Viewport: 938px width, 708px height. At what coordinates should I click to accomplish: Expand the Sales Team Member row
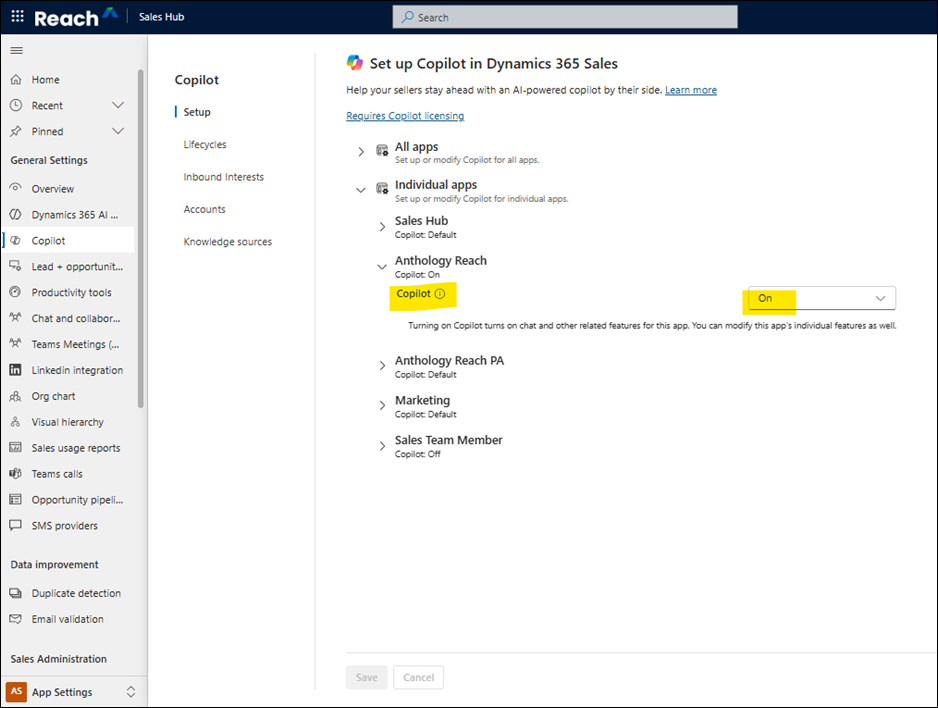[x=382, y=445]
